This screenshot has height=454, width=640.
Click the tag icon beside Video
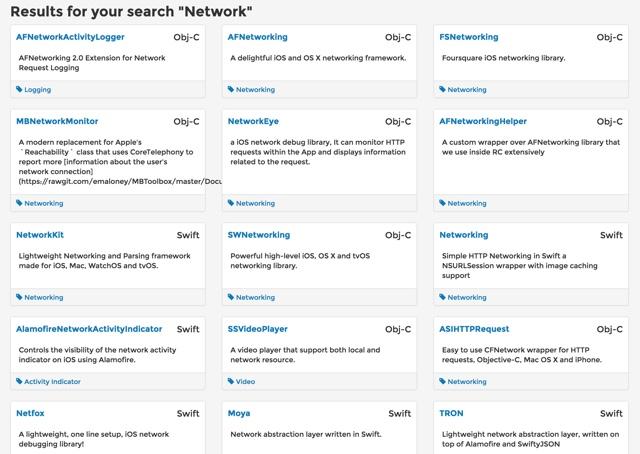[x=231, y=381]
